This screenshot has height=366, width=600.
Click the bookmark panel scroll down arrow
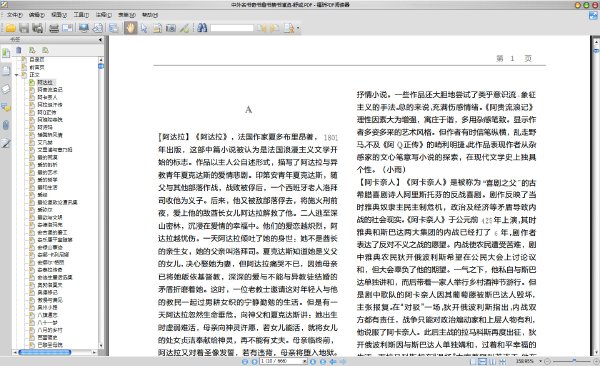coord(101,346)
